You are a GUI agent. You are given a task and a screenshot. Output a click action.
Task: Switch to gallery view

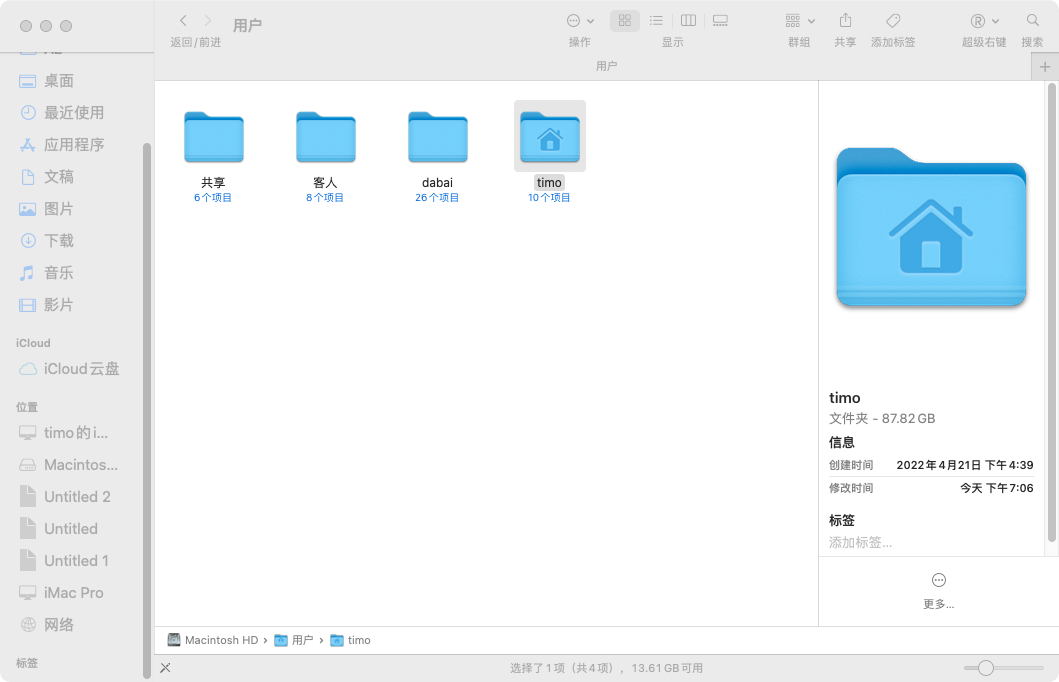point(720,21)
